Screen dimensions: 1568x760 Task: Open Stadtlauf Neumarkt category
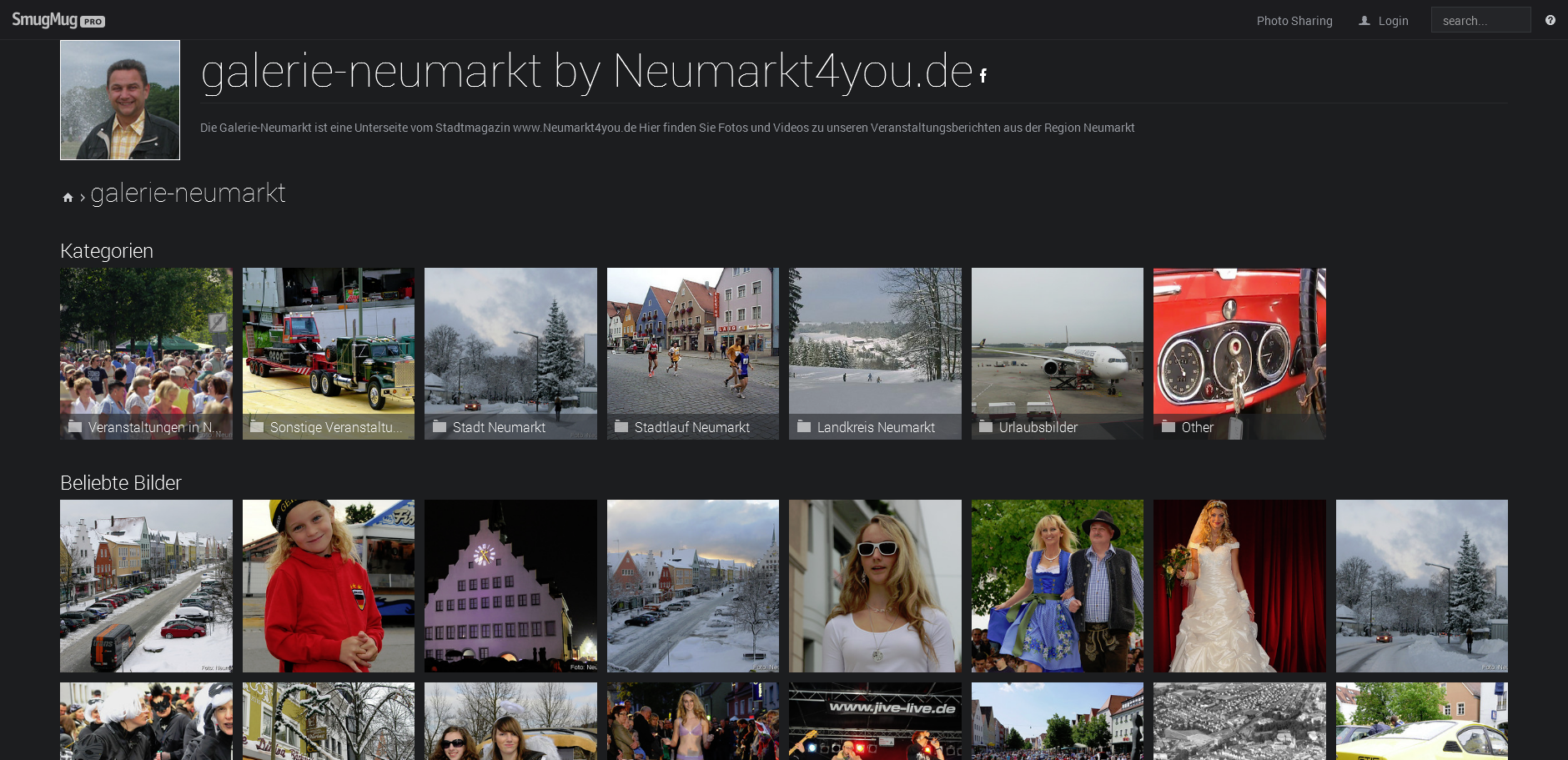[x=692, y=353]
